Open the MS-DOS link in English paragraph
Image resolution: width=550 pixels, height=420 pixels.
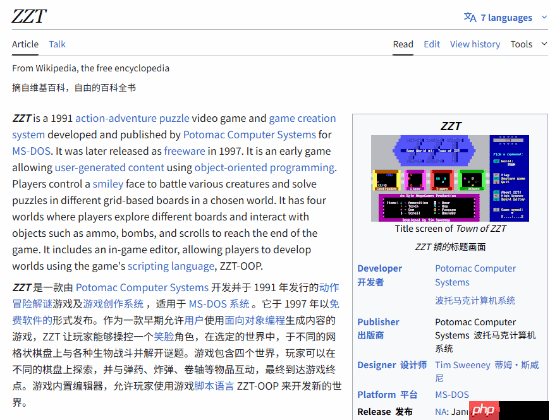click(x=31, y=151)
